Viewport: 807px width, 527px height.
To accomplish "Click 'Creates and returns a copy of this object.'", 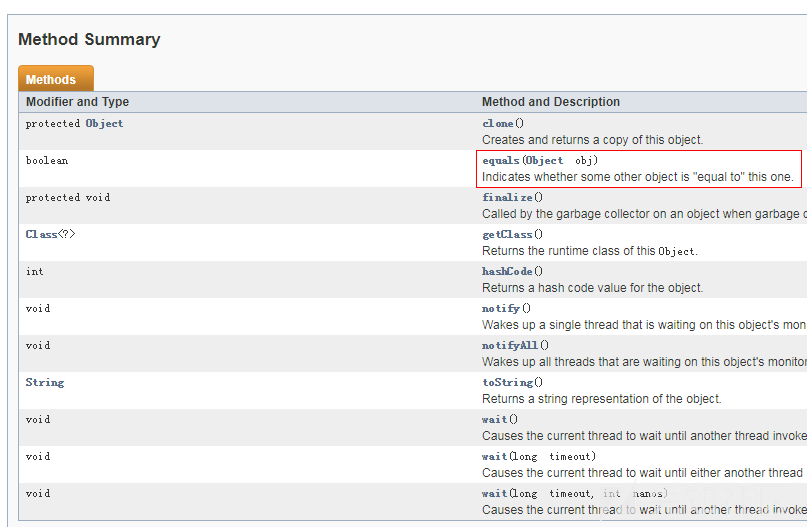I will 592,140.
